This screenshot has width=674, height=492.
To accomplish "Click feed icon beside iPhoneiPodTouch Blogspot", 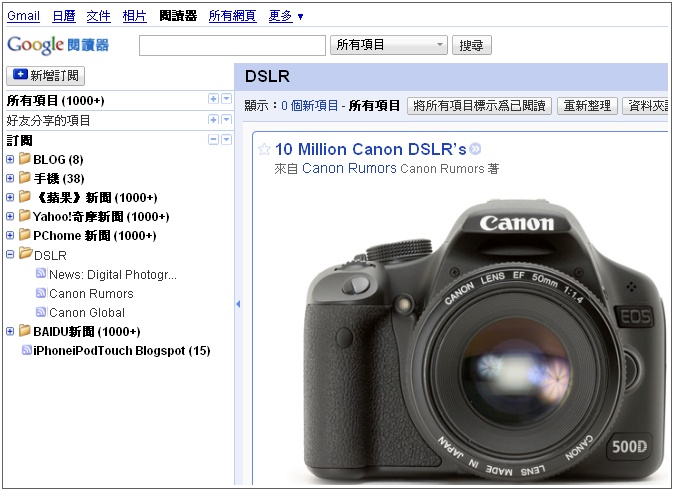I will 27,350.
